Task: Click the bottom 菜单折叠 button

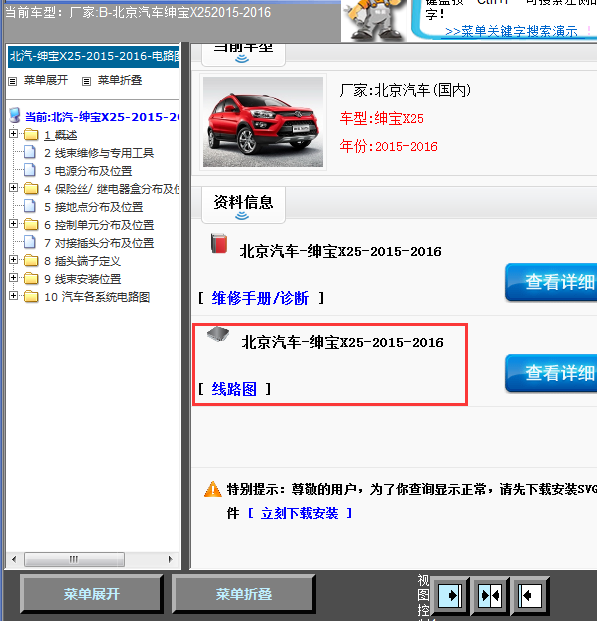Action: tap(244, 594)
